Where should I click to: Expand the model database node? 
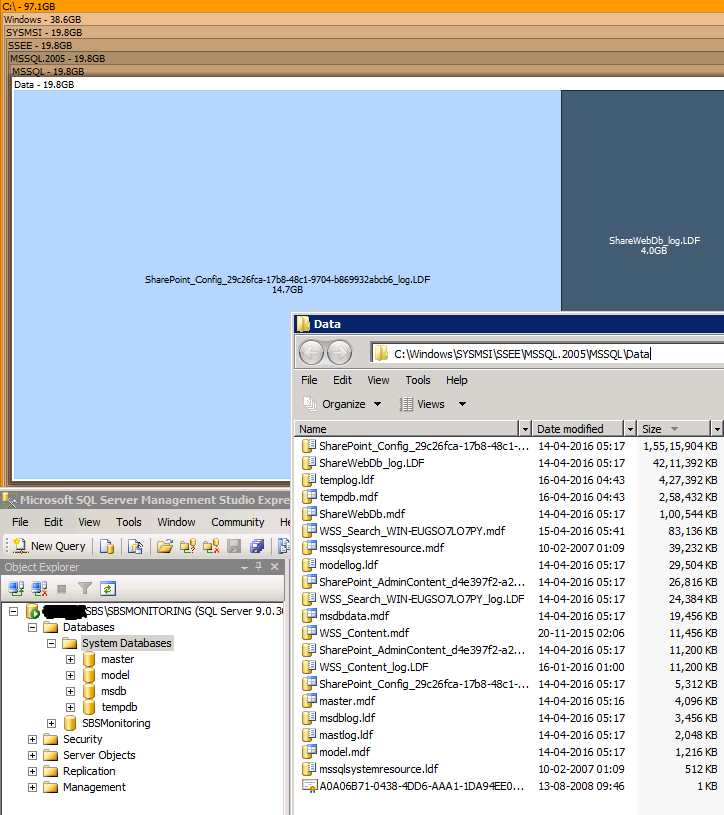pyautogui.click(x=71, y=675)
